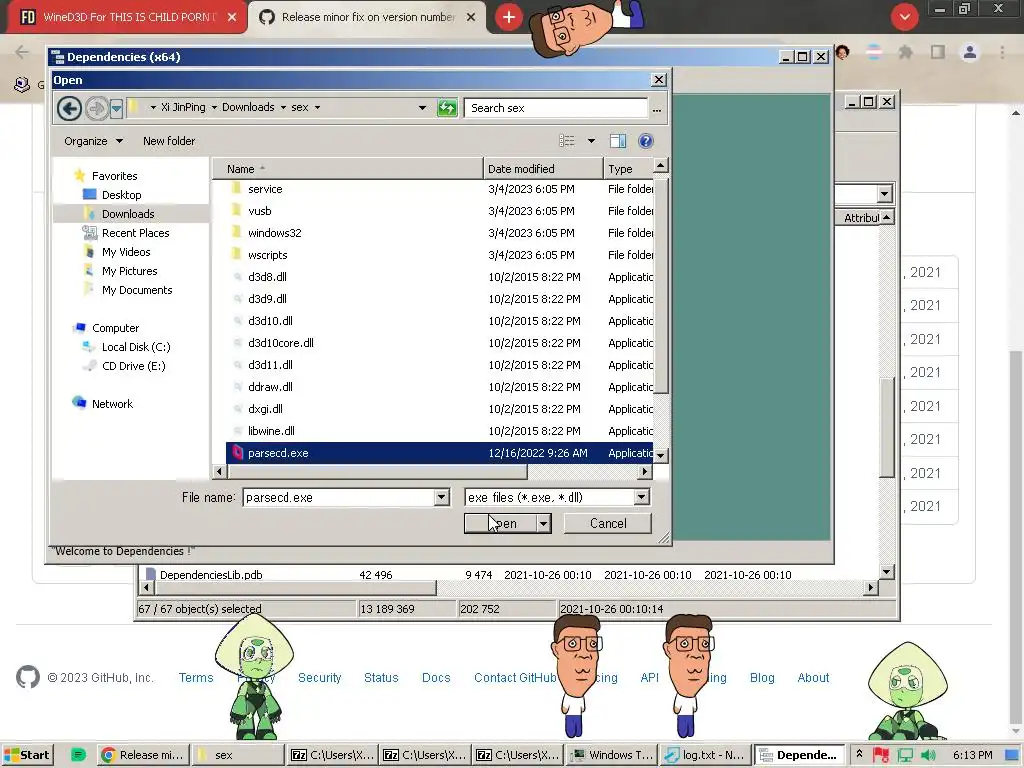This screenshot has width=1024, height=768.
Task: Select the Xi JinPing breadcrumb
Action: pyautogui.click(x=184, y=107)
